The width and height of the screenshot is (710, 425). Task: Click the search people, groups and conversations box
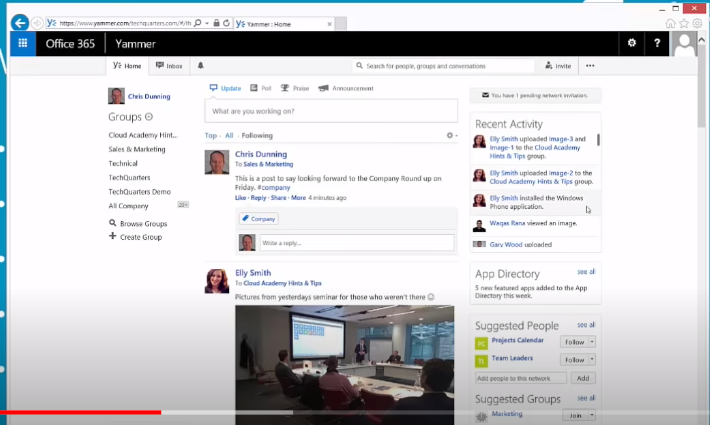[444, 66]
